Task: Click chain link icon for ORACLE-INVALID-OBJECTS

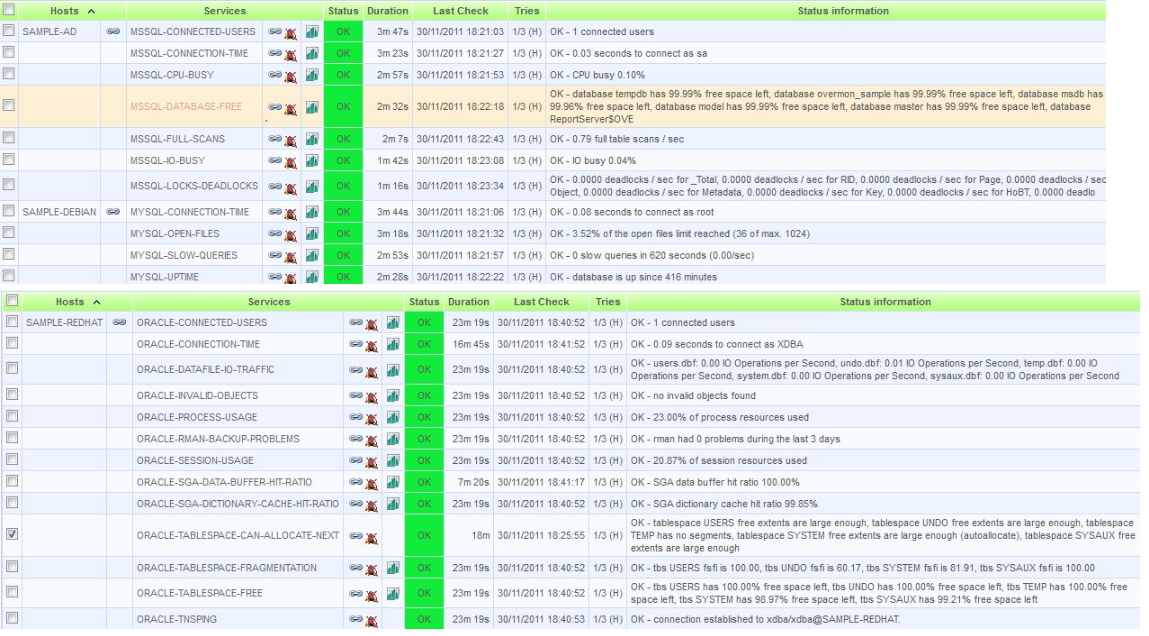Action: [355, 396]
